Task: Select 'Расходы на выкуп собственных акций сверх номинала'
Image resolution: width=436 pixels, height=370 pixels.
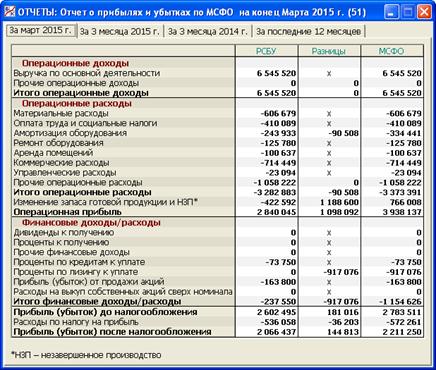Action: tap(123, 292)
